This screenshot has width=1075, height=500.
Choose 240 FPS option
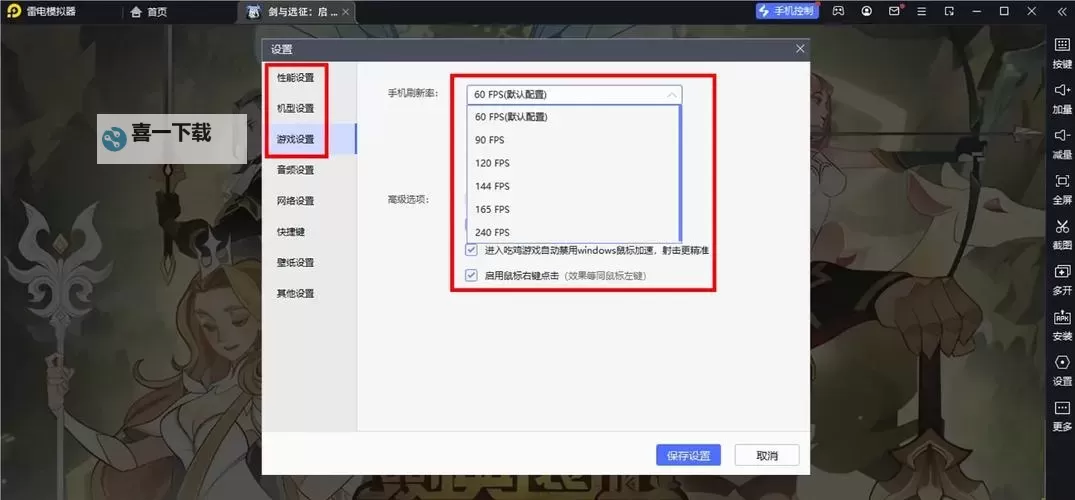pos(573,233)
